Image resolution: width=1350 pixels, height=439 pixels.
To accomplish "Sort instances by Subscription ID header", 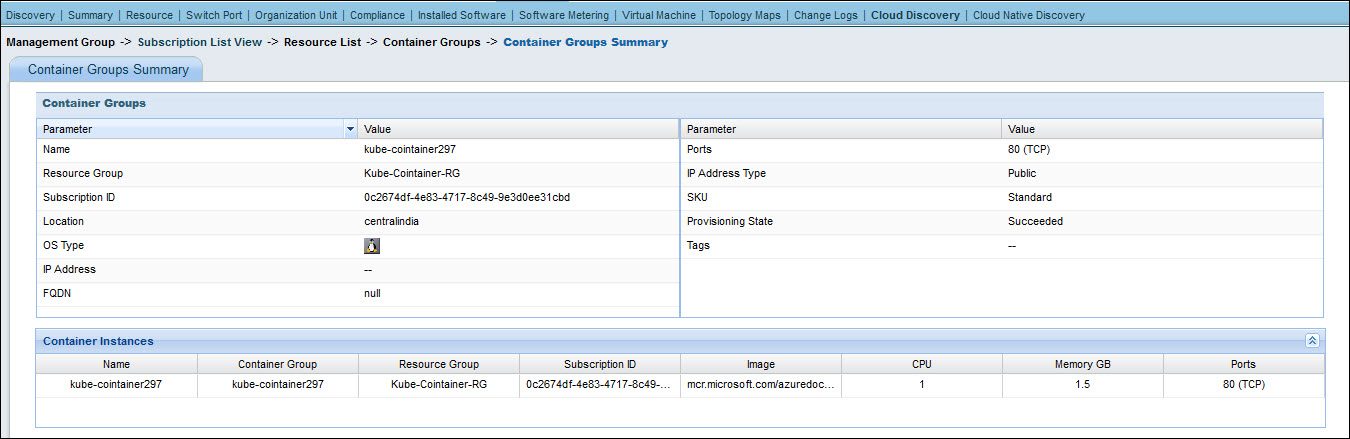I will pyautogui.click(x=599, y=364).
